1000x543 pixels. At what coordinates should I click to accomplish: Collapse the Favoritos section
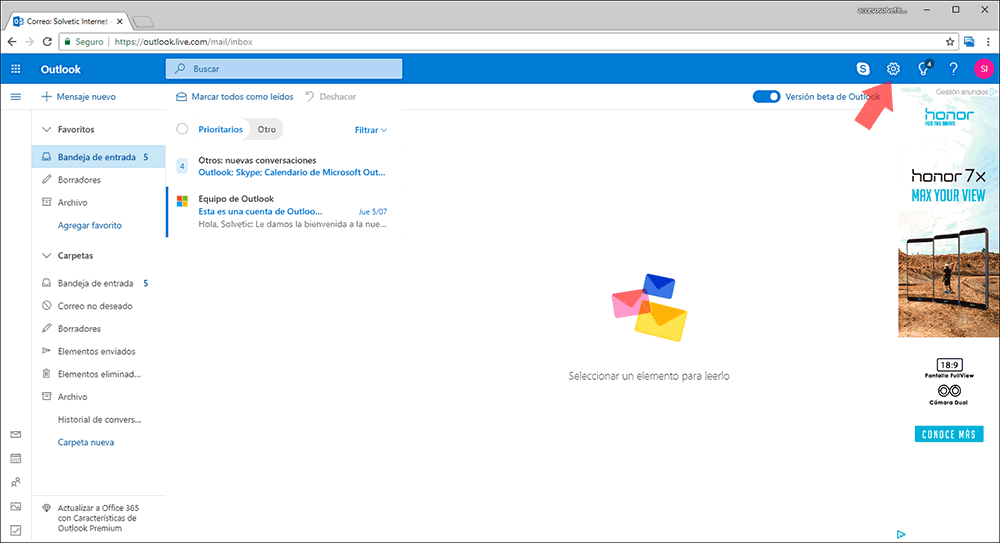[46, 130]
